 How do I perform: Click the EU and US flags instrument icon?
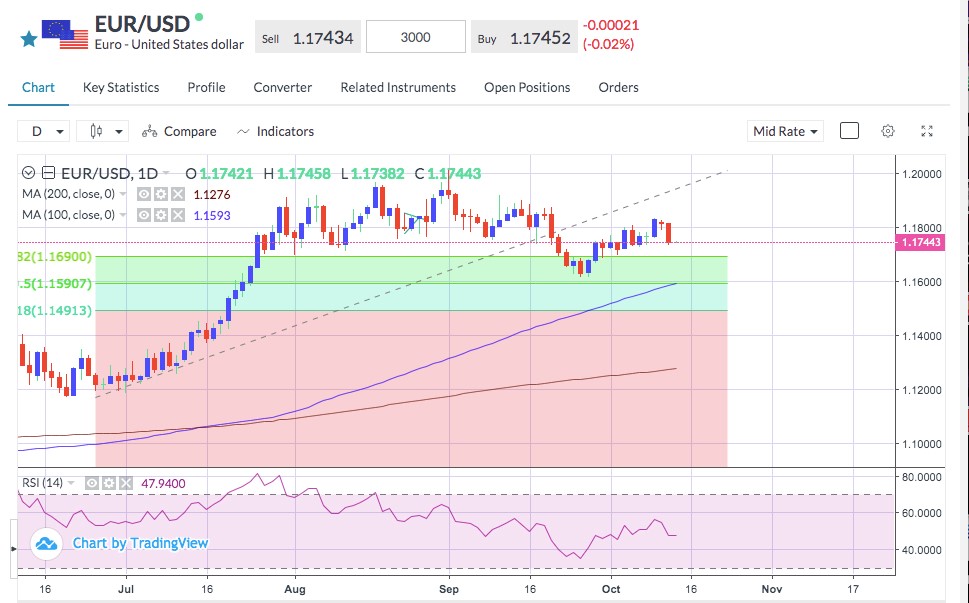coord(65,35)
